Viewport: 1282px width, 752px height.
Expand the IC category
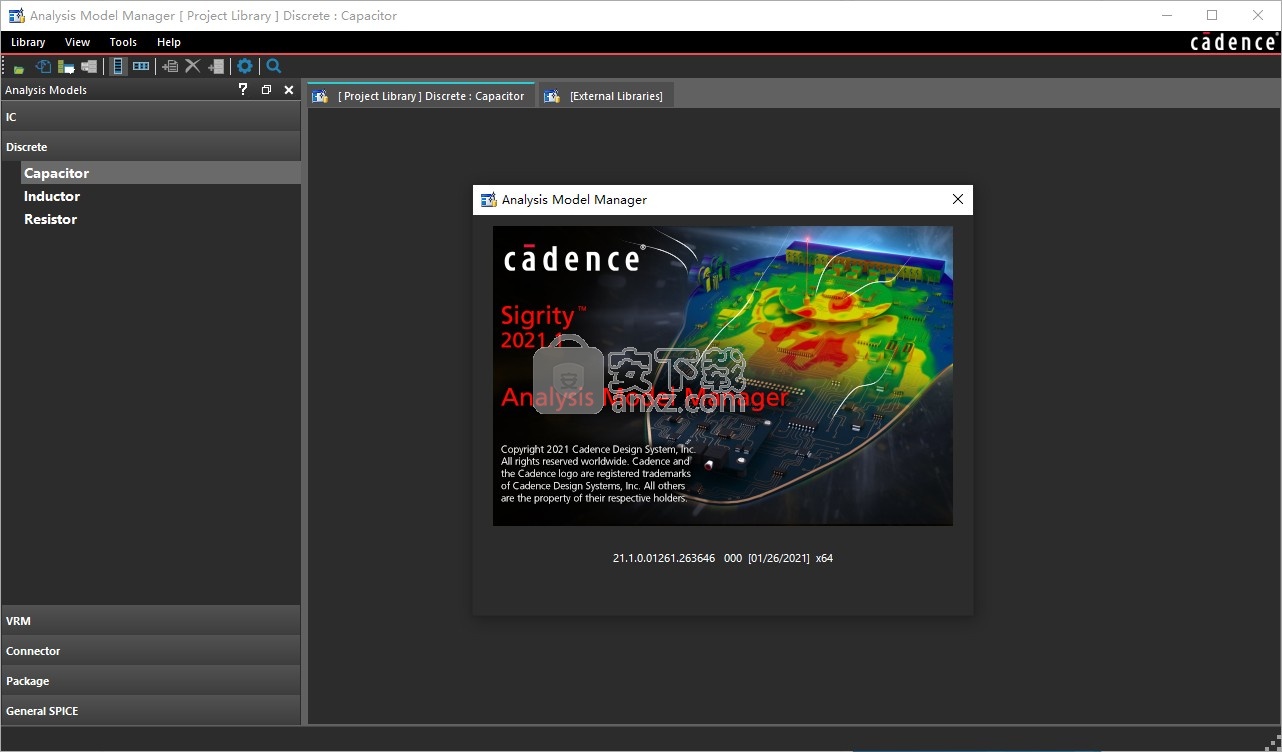pos(150,117)
